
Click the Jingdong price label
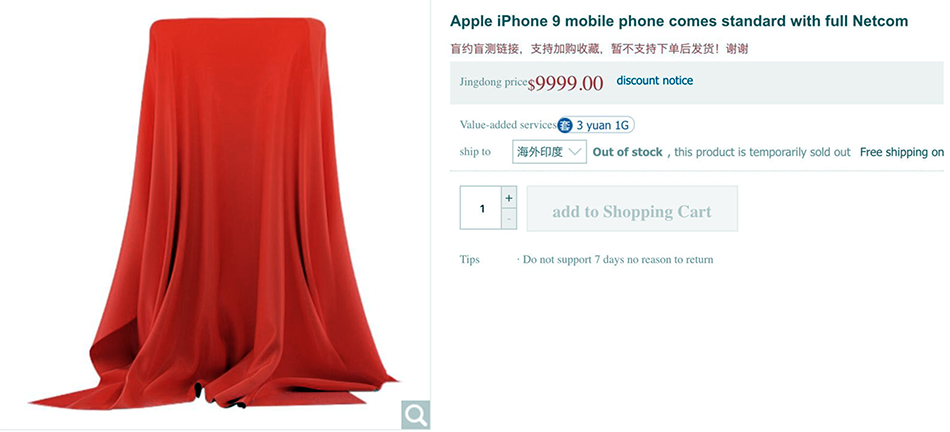coord(493,82)
